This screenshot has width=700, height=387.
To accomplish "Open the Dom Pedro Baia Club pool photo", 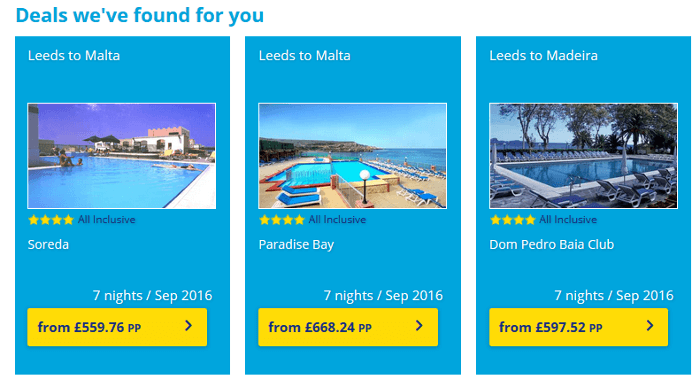I will pos(583,156).
